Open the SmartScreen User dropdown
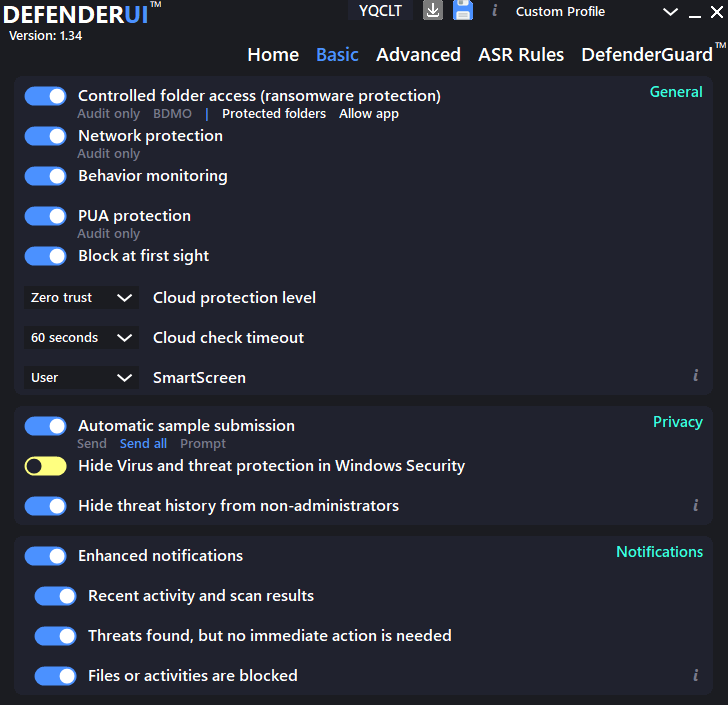This screenshot has width=728, height=705. pyautogui.click(x=81, y=378)
